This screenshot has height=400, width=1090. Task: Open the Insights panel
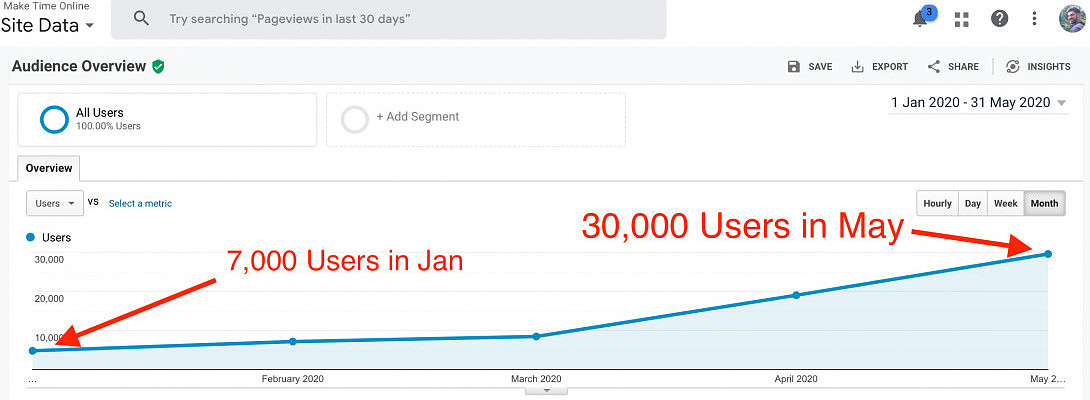pos(1038,67)
